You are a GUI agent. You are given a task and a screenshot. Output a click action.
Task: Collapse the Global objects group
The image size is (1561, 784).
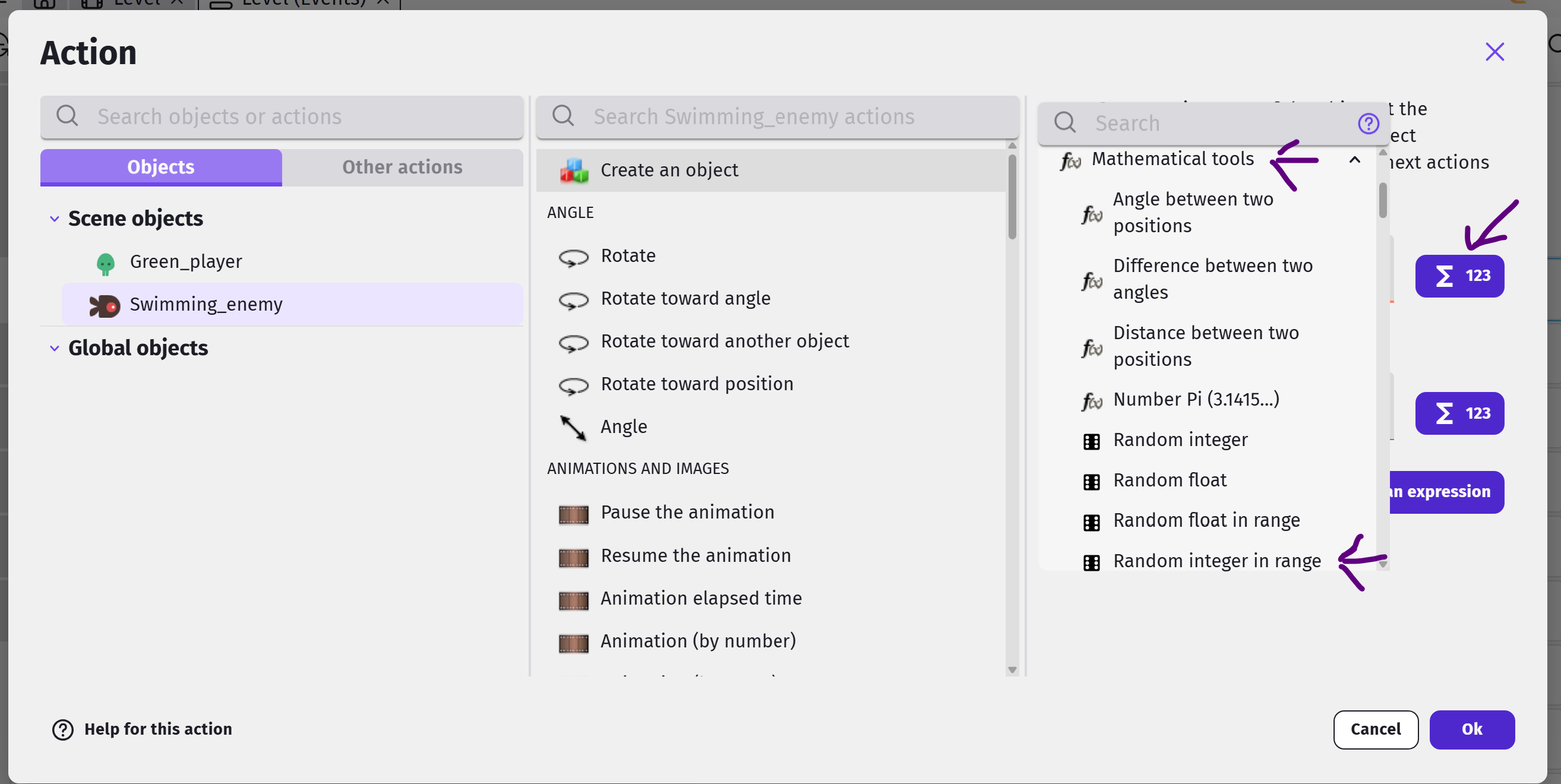55,349
